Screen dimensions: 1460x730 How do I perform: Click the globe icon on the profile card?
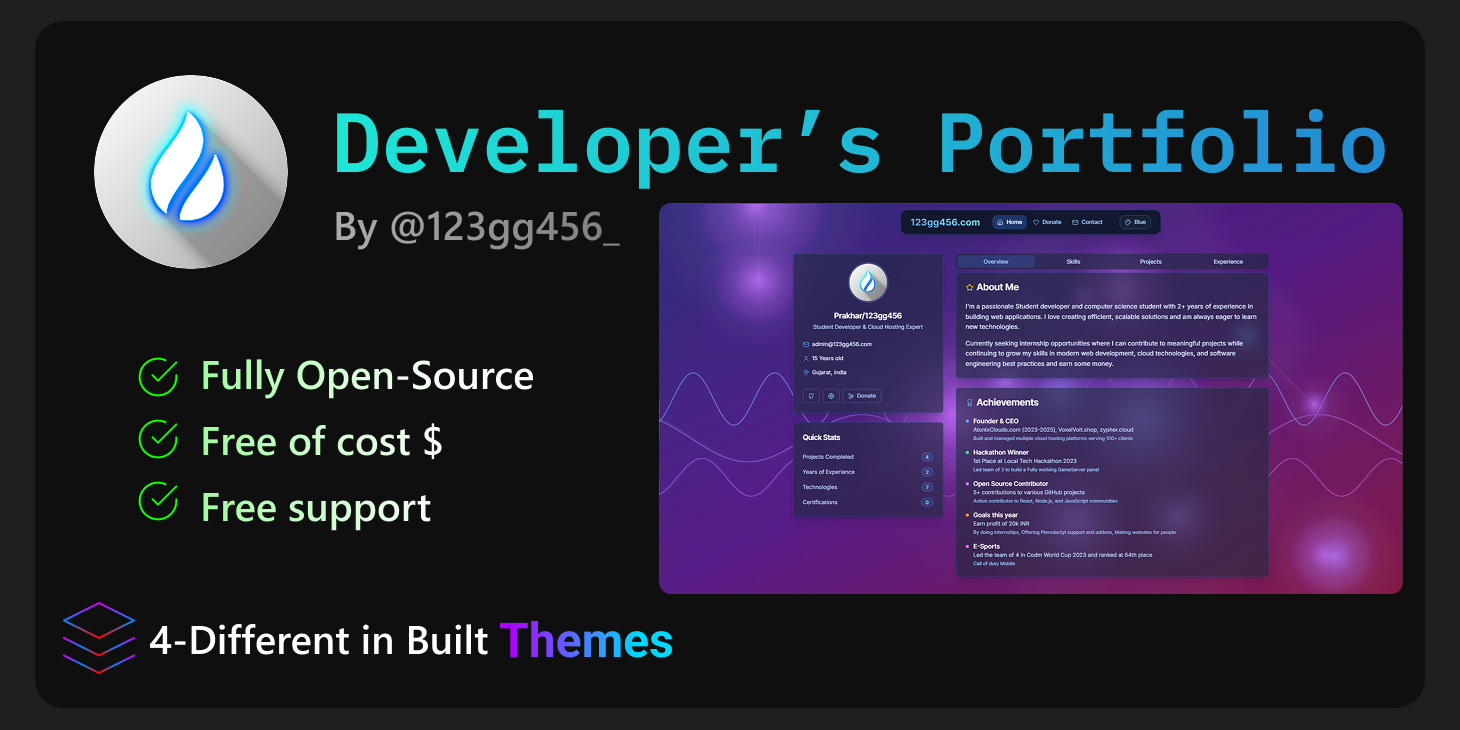tap(831, 396)
